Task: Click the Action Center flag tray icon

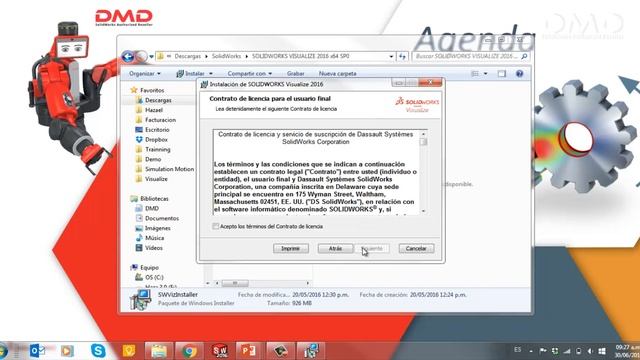Action: (x=543, y=351)
